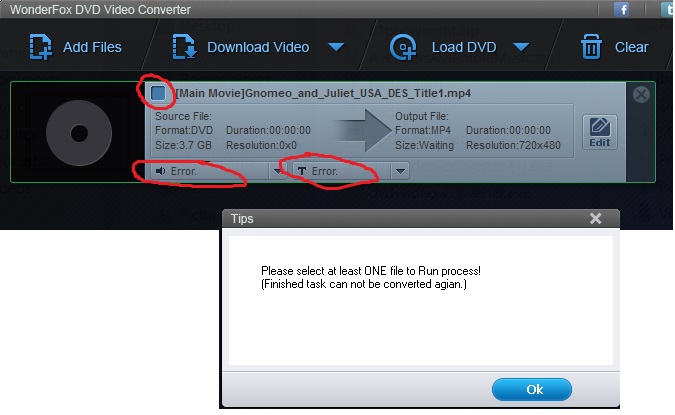Click the Clear trash can icon
The width and height of the screenshot is (675, 415).
click(591, 46)
